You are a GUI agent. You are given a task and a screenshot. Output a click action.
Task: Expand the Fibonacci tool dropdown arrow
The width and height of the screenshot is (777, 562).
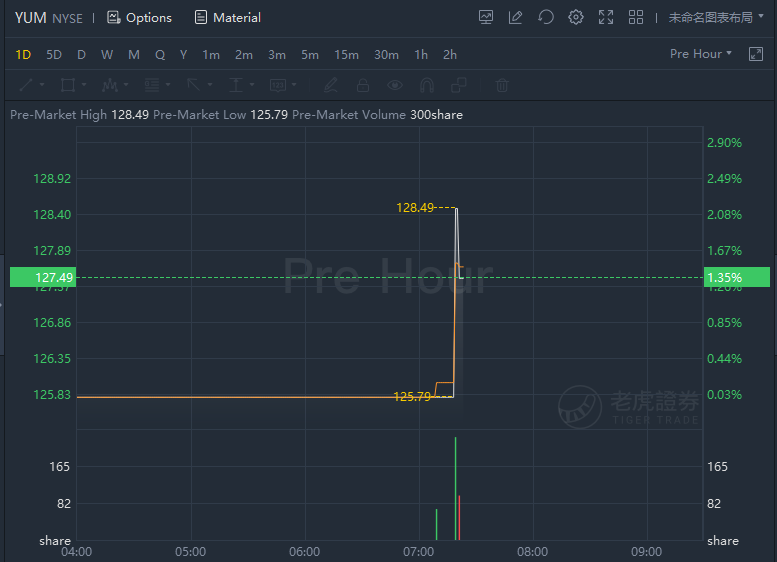point(168,85)
